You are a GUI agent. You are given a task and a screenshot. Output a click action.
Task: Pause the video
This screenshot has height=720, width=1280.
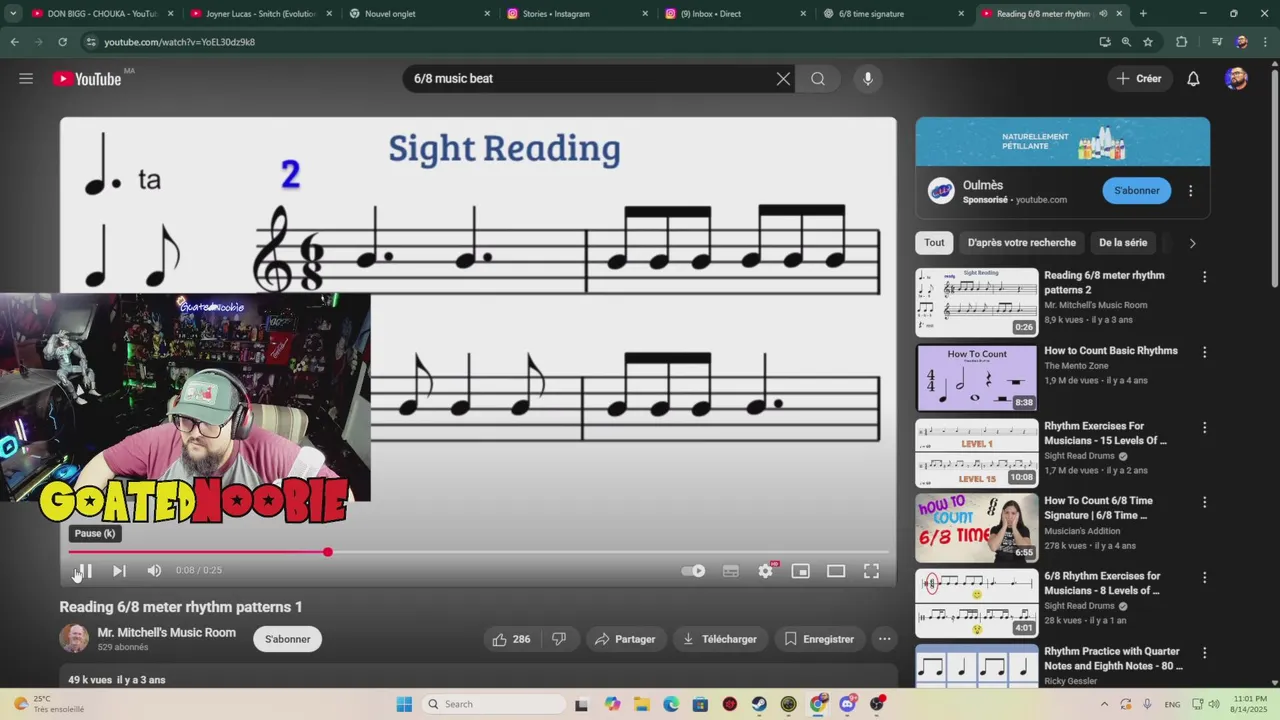[84, 571]
